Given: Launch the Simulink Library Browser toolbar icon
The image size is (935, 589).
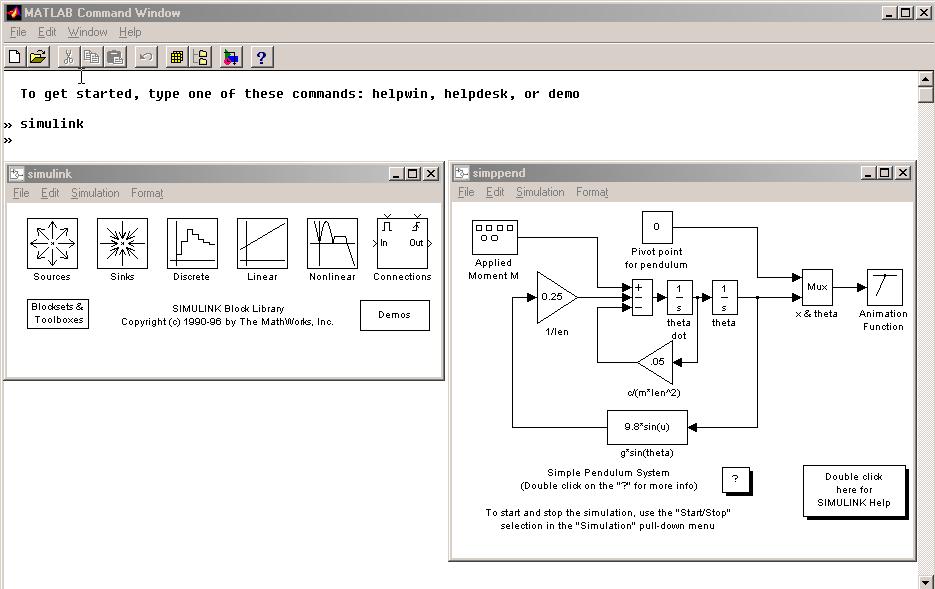Looking at the screenshot, I should (231, 57).
